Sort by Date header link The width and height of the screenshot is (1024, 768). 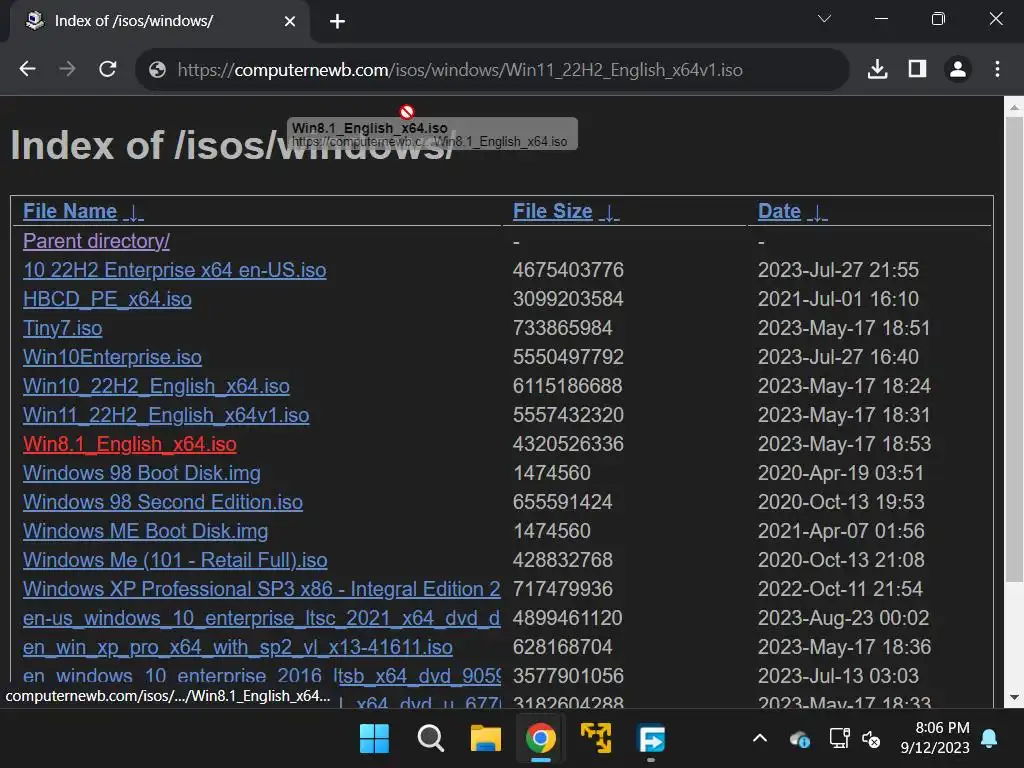pyautogui.click(x=779, y=211)
